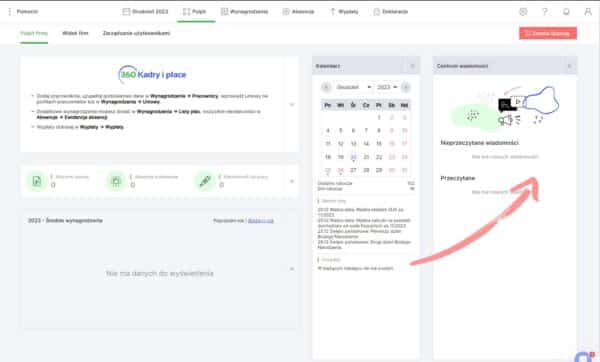Open the 2023 year dropdown
This screenshot has height=362, width=600.
[387, 87]
